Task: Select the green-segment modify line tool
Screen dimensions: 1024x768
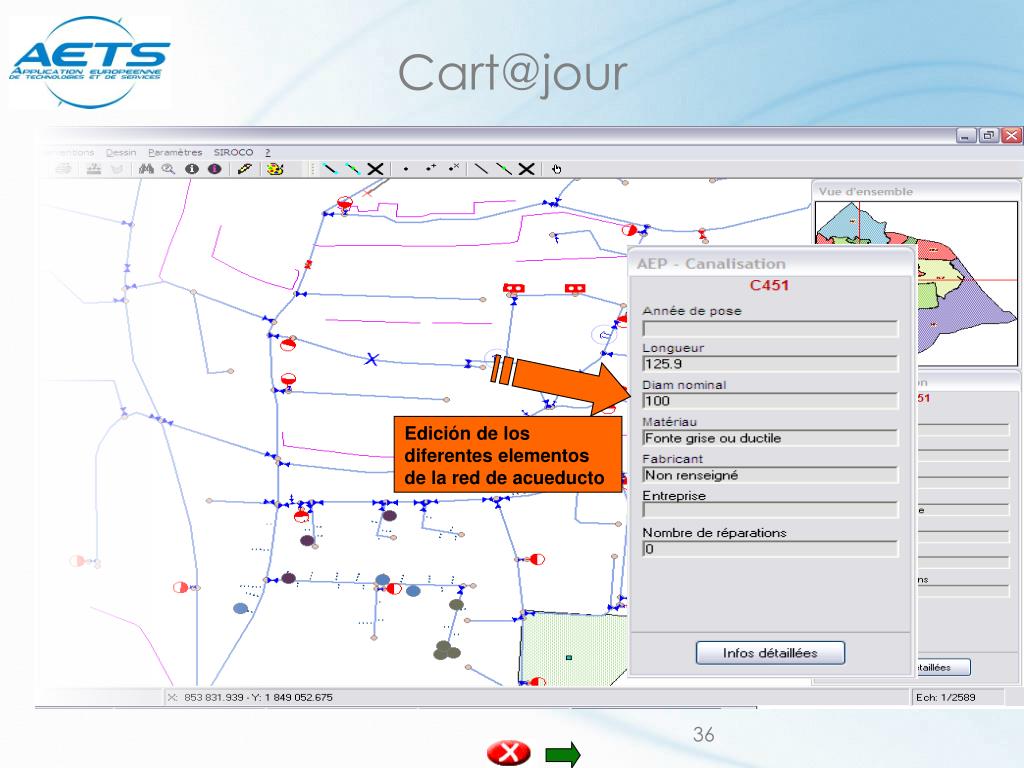Action: click(353, 169)
